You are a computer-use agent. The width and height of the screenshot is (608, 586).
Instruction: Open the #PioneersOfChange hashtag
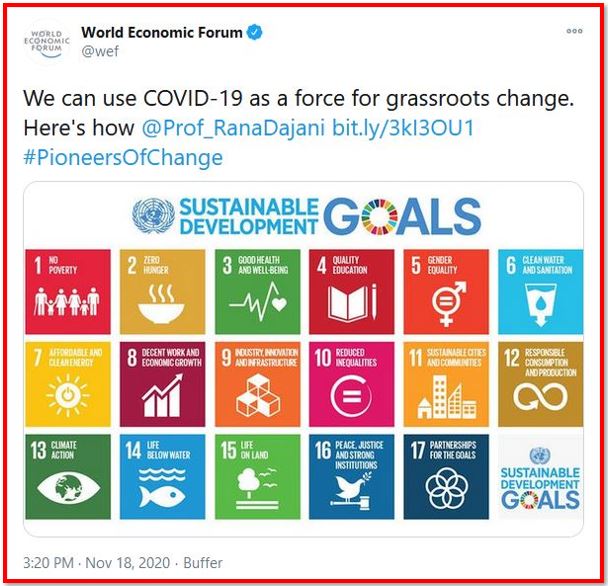[123, 157]
